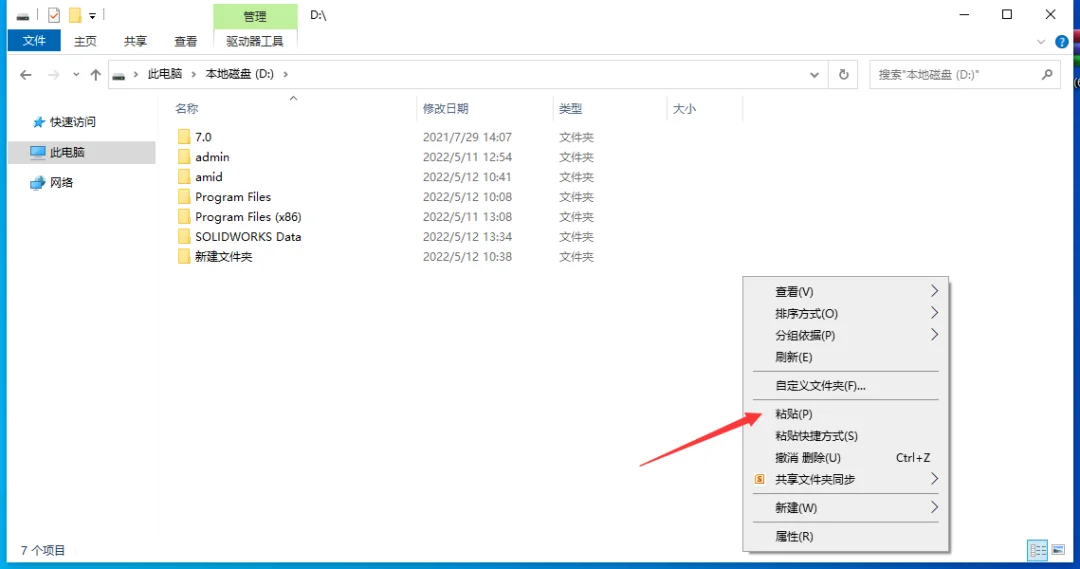The width and height of the screenshot is (1080, 569).
Task: Open the 主页 ribbon tab
Action: click(x=85, y=41)
